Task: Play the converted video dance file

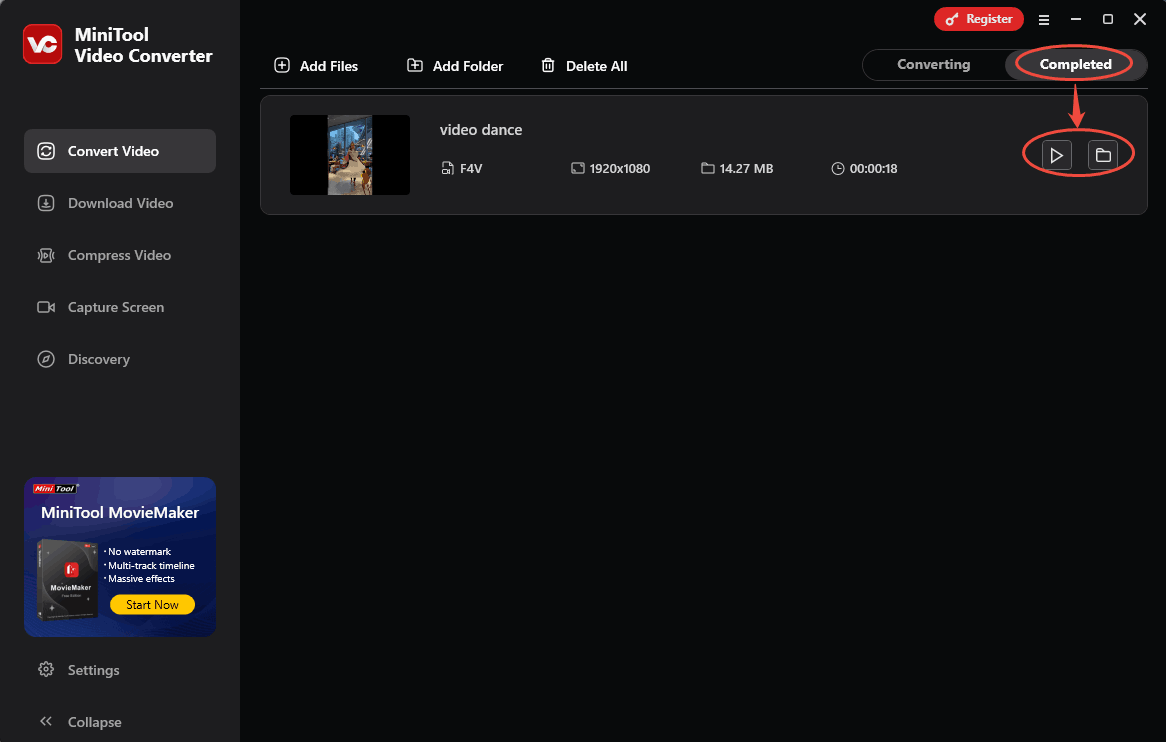Action: [x=1056, y=155]
